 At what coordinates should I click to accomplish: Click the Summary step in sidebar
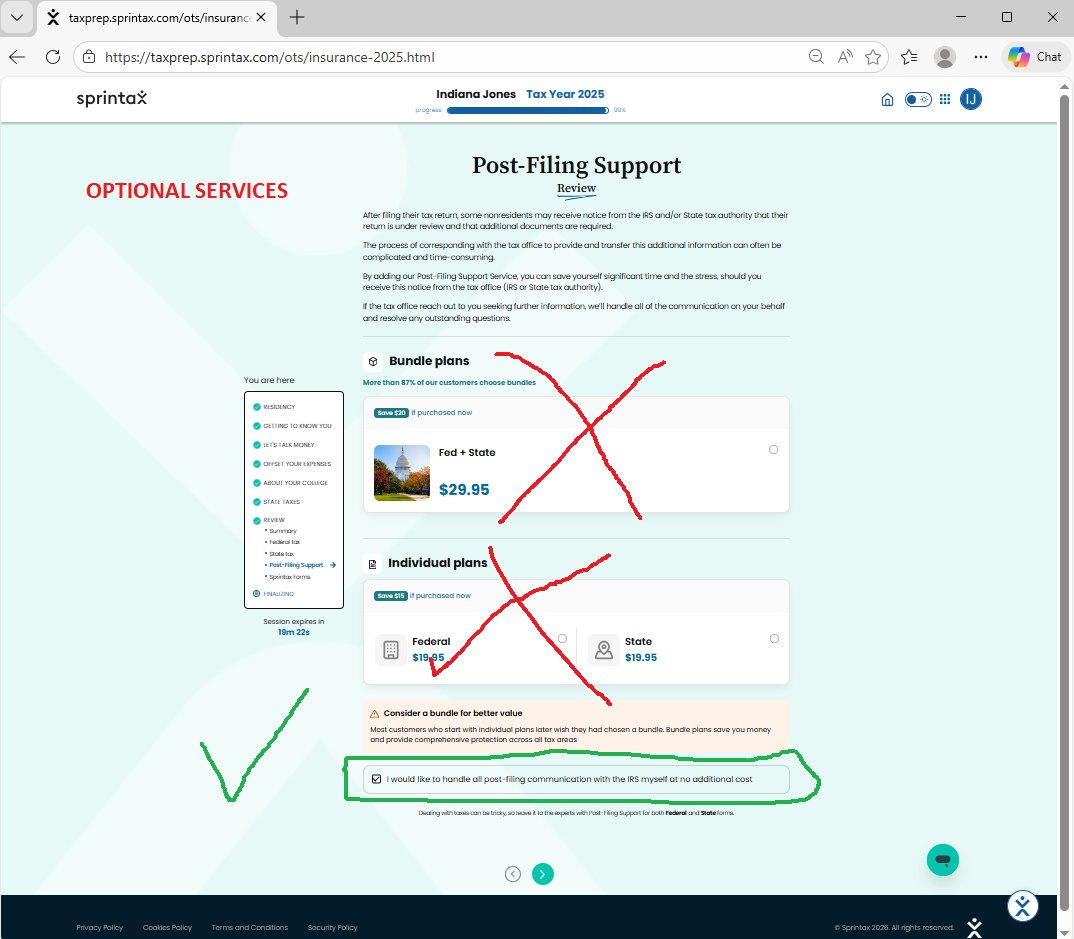tap(282, 531)
